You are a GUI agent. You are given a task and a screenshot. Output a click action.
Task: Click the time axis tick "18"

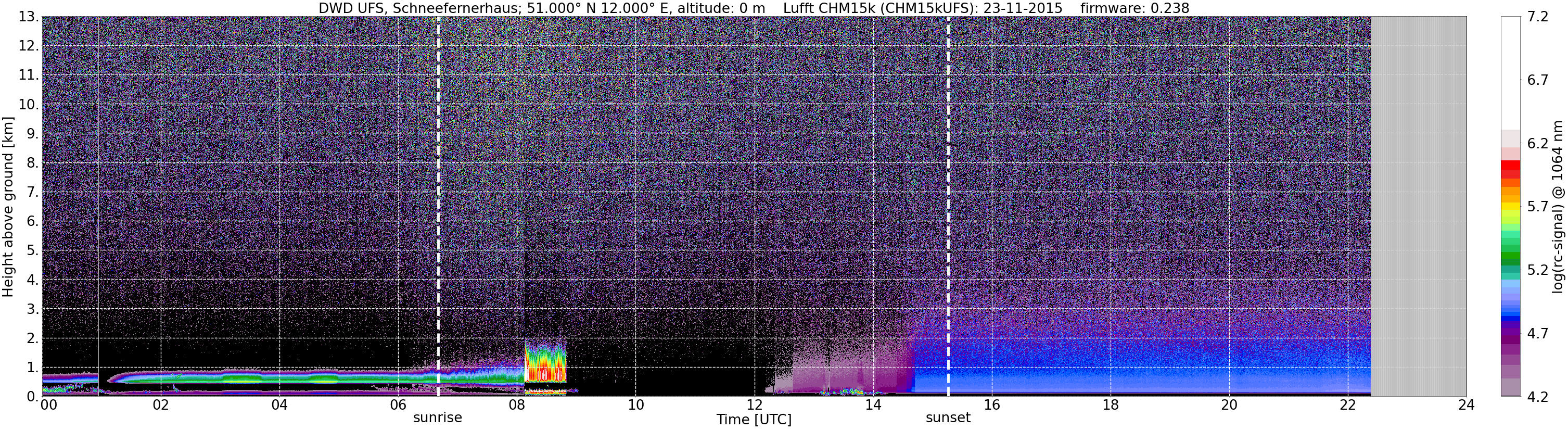tap(1110, 405)
